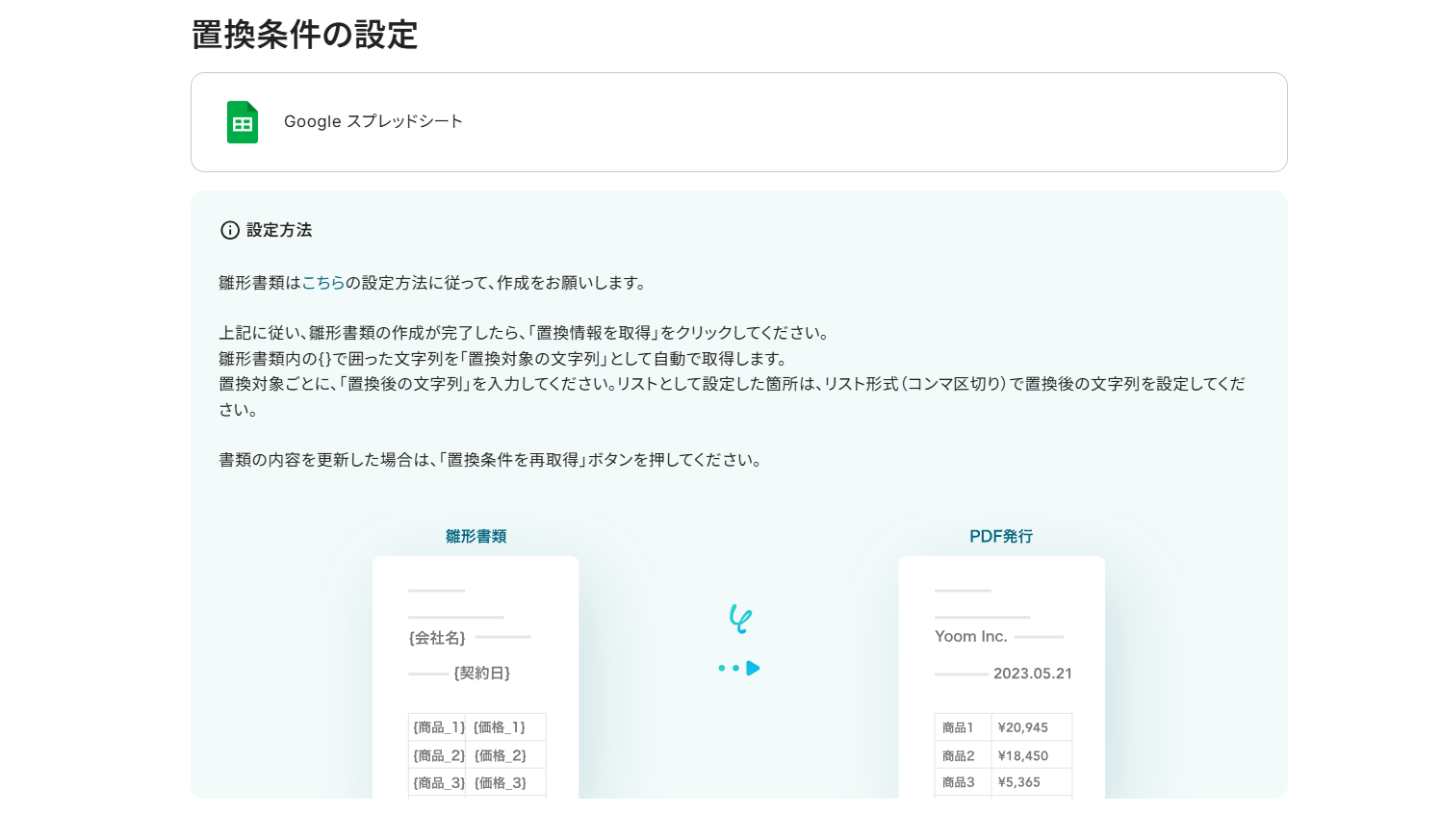The height and width of the screenshot is (840, 1441).
Task: Click the date 2023.05.21 in PDF preview
Action: click(x=1033, y=674)
